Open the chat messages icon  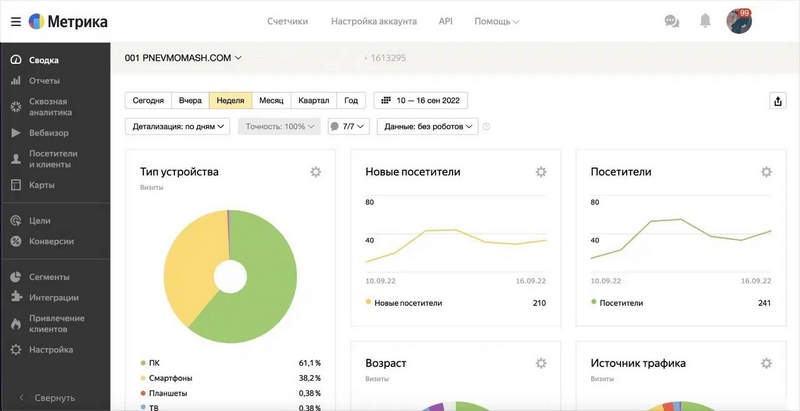(671, 21)
